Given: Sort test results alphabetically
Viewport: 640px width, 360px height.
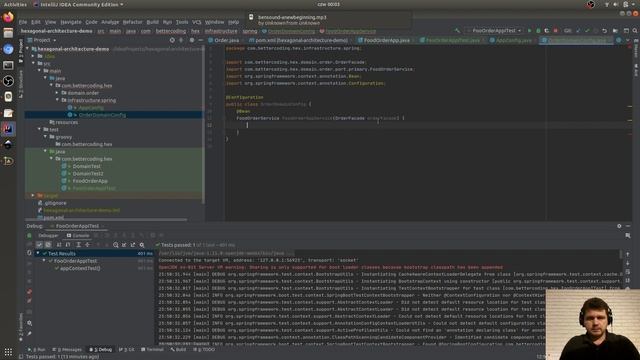Looking at the screenshot, I should [x=59, y=245].
